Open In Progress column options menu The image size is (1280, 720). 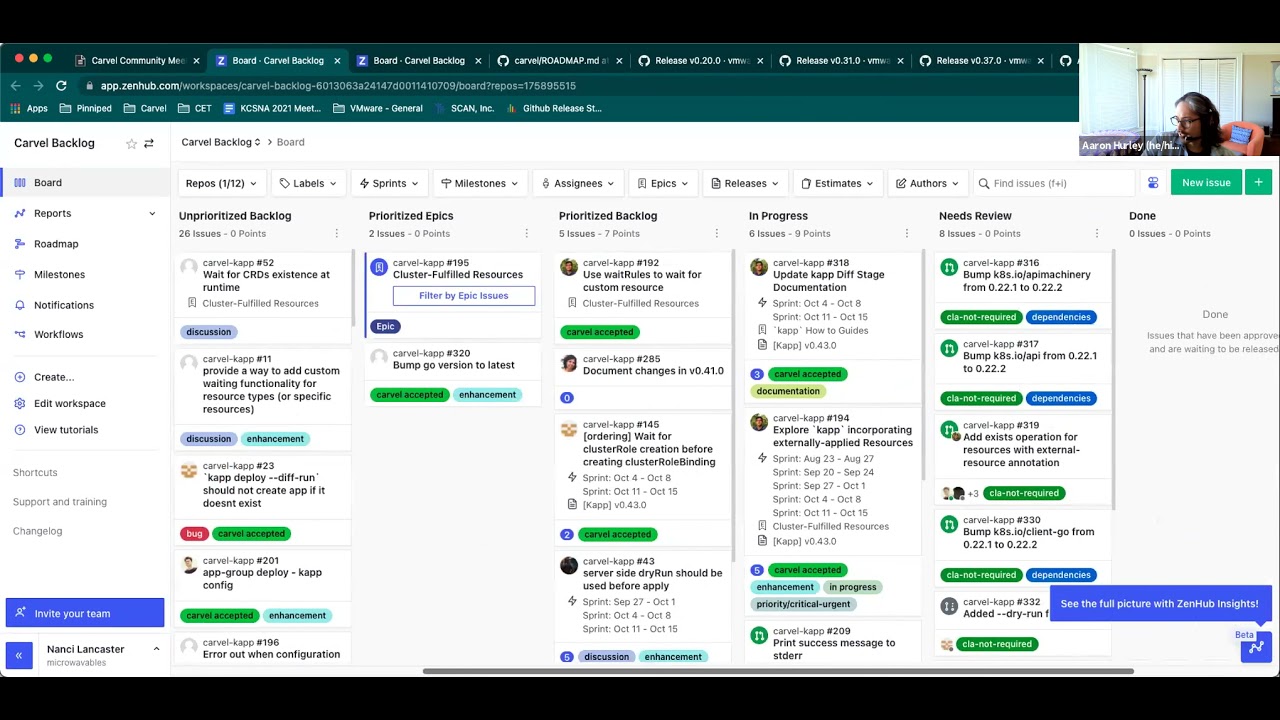[906, 234]
